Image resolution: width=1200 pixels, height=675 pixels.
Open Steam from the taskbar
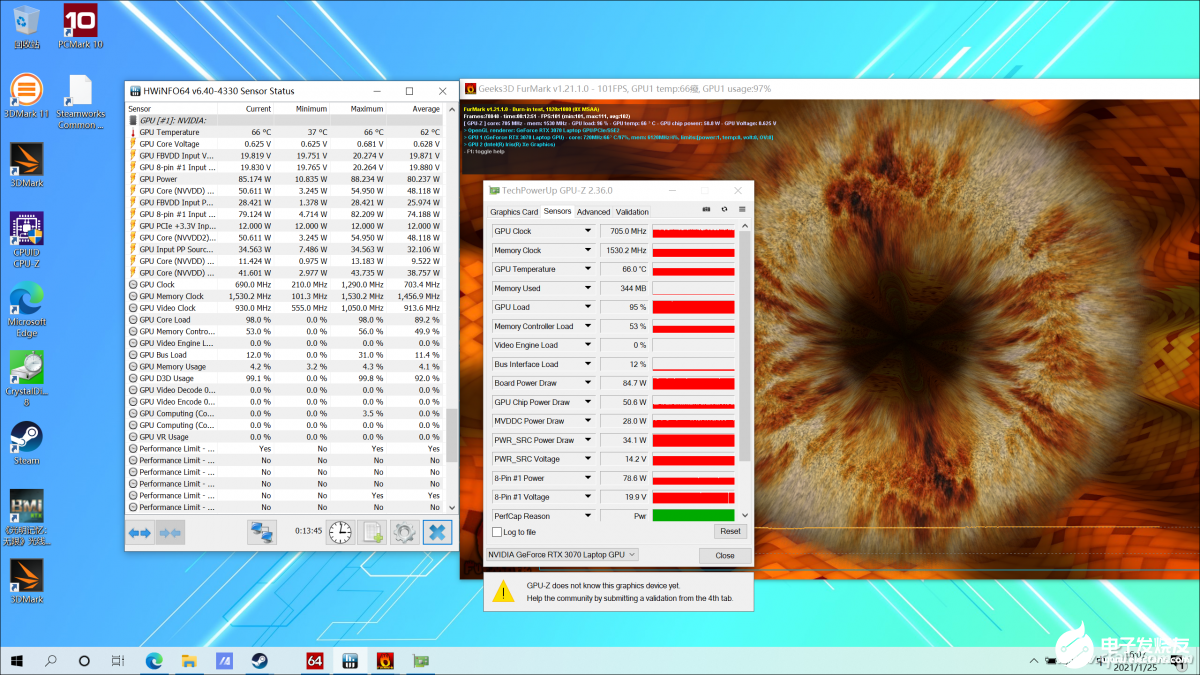[259, 660]
